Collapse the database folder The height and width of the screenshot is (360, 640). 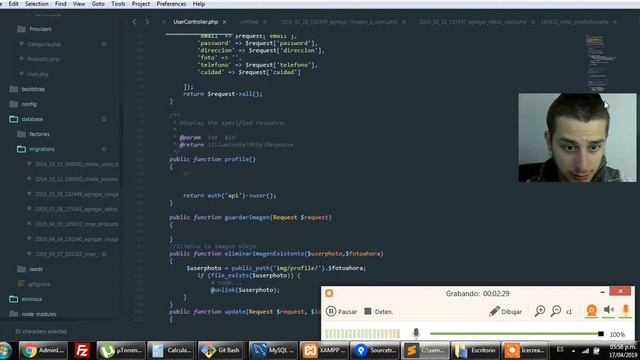coord(27,119)
